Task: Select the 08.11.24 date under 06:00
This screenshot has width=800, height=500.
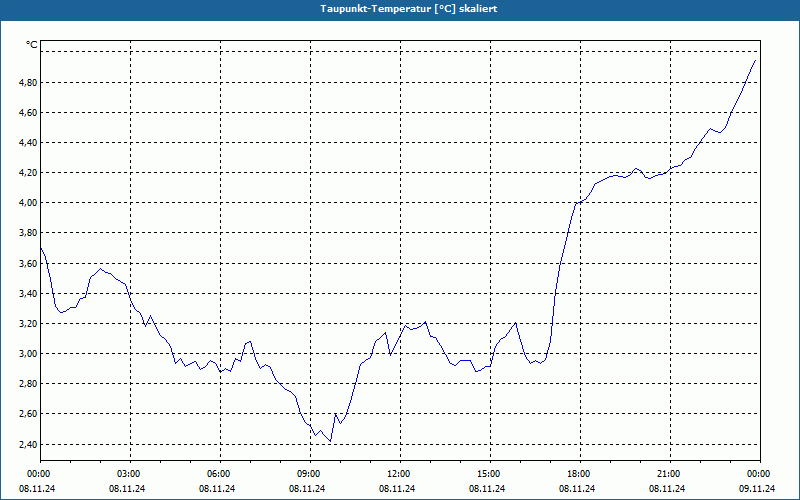Action: coord(217,489)
